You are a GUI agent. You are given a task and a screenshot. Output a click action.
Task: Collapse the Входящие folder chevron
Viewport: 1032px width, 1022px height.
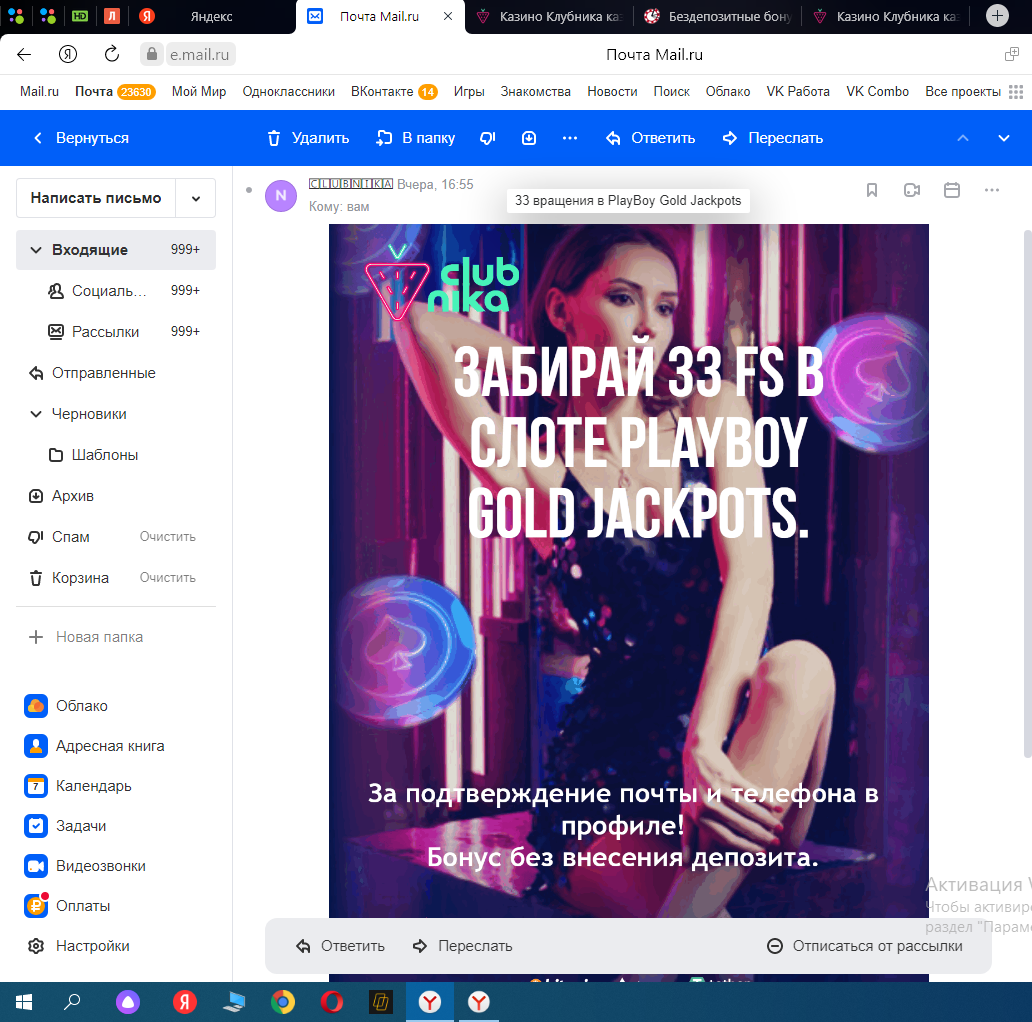point(36,250)
